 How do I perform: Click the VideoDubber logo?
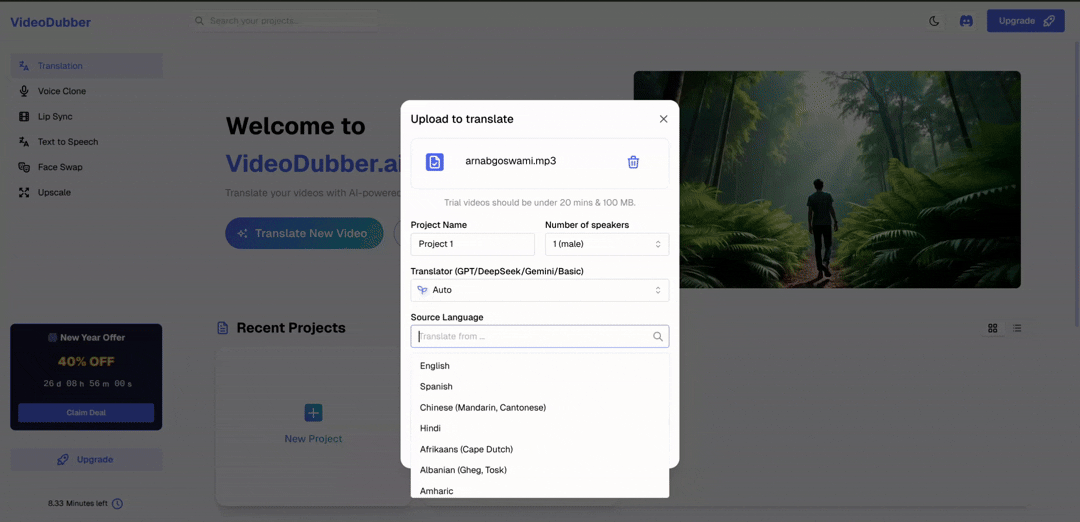click(50, 23)
